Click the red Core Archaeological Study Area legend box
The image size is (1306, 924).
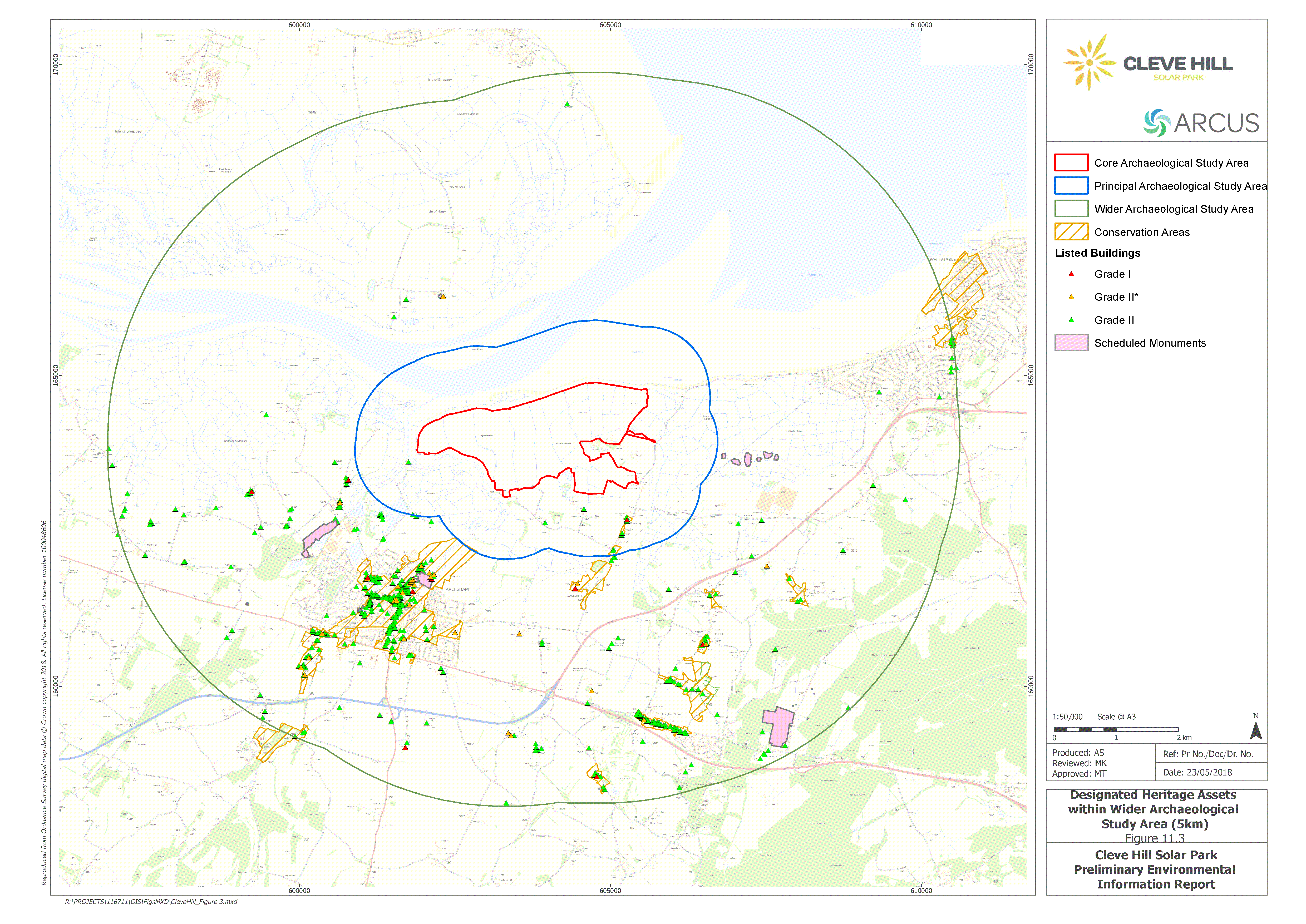tap(1071, 163)
